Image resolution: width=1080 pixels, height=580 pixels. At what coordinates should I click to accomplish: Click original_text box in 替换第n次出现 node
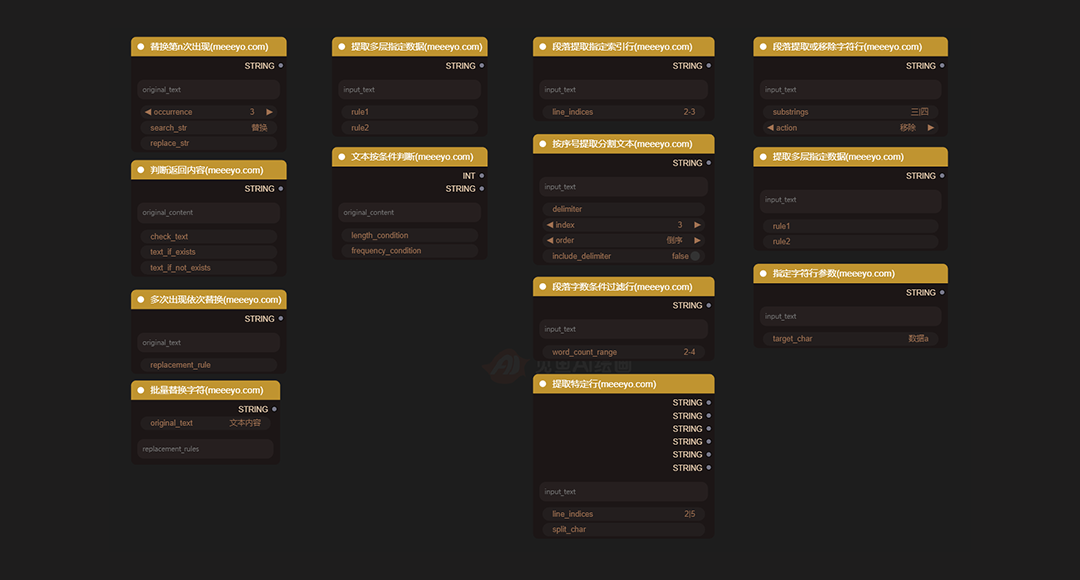click(x=209, y=90)
